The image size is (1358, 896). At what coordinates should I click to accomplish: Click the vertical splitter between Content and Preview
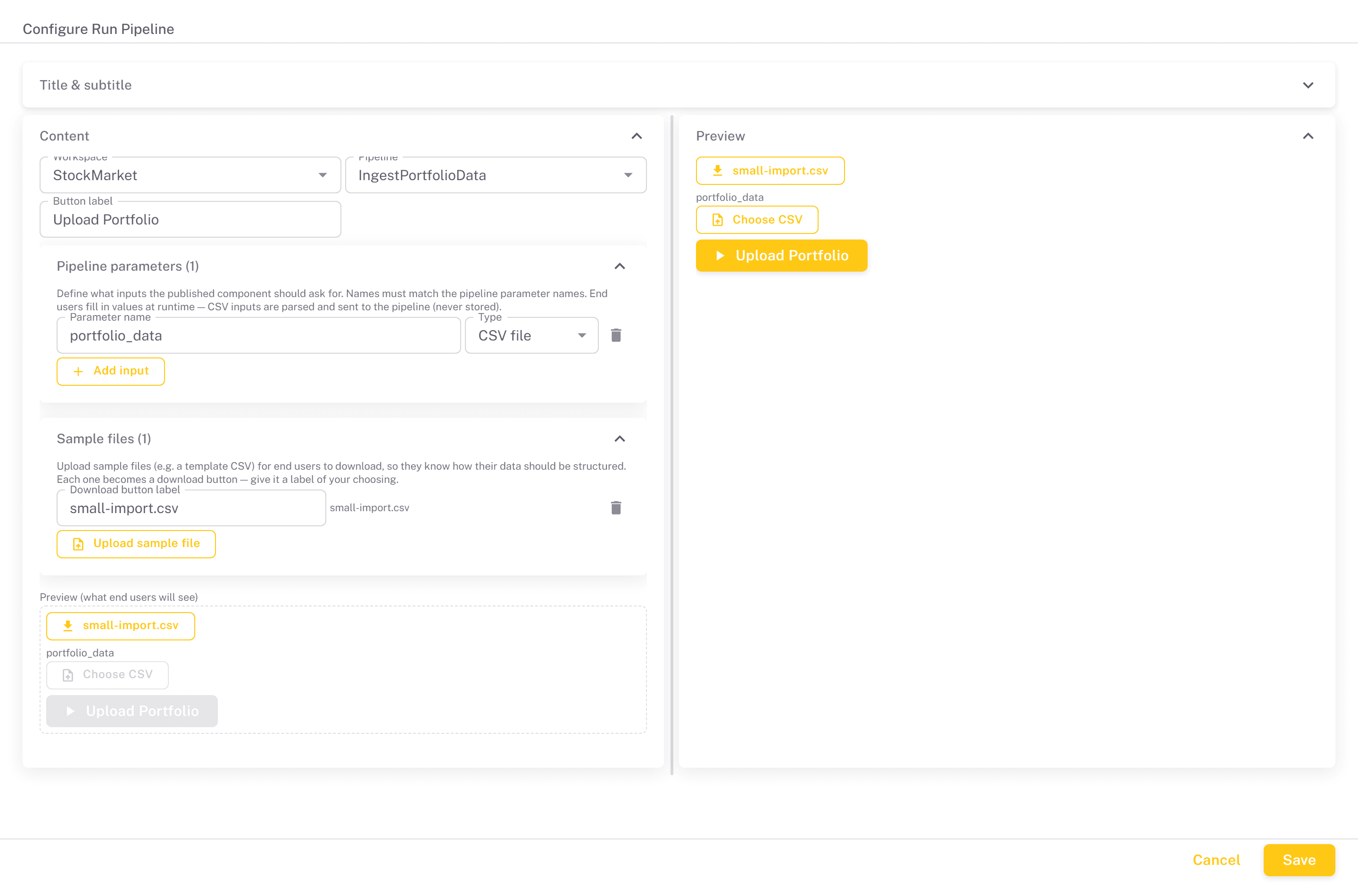point(672,445)
